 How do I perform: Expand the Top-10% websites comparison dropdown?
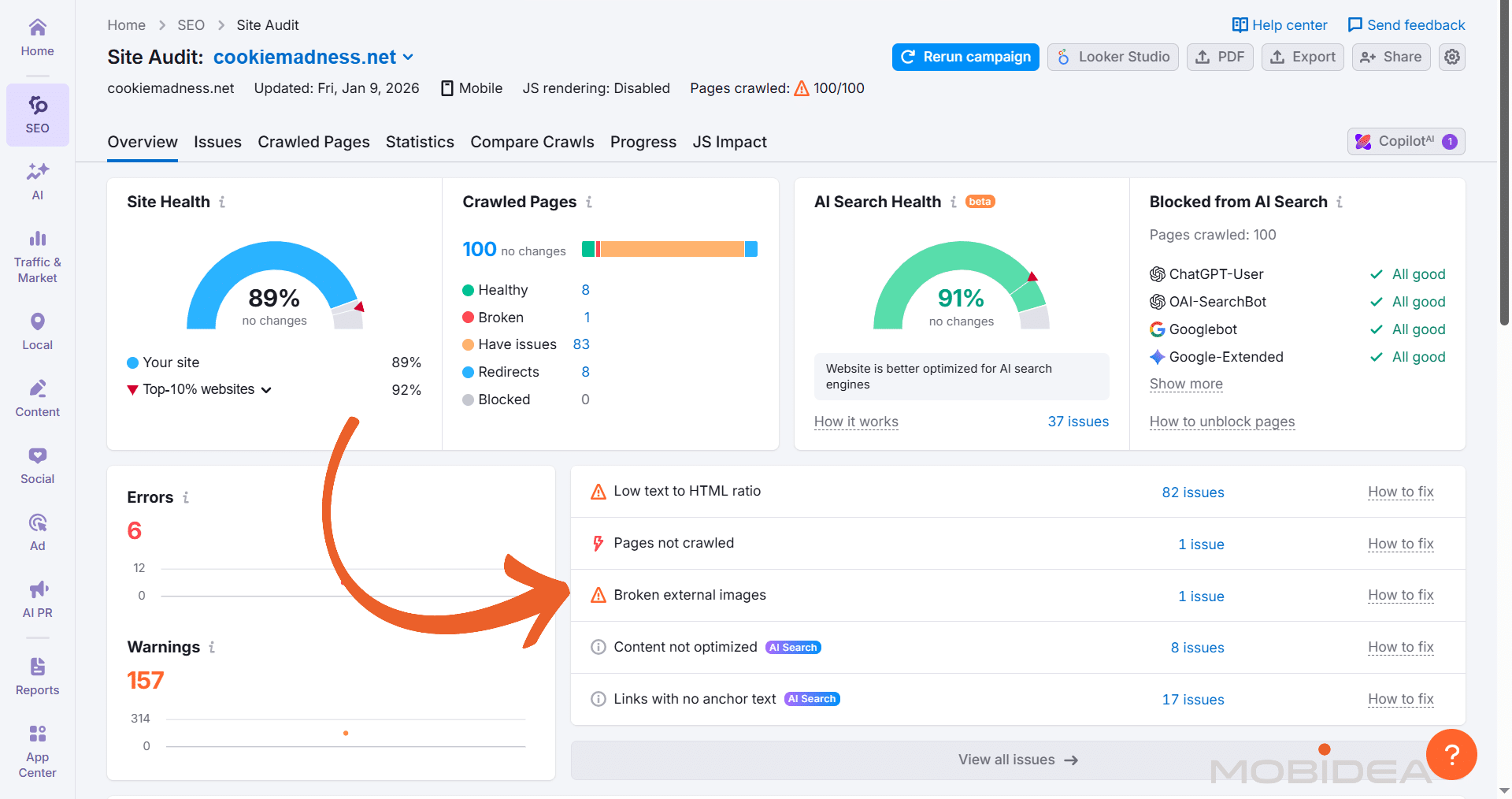pyautogui.click(x=266, y=389)
